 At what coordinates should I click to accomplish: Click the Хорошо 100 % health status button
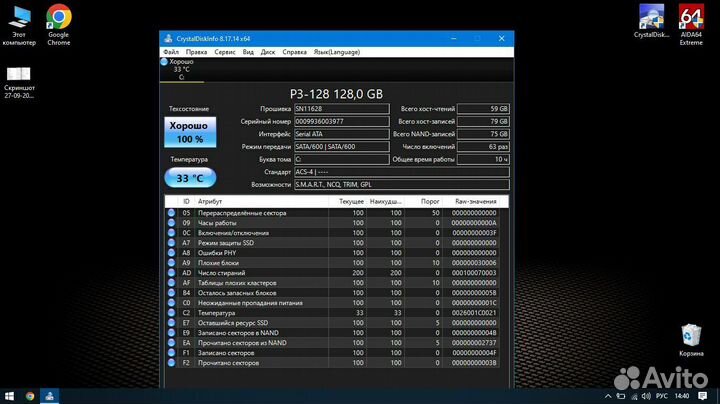[190, 132]
